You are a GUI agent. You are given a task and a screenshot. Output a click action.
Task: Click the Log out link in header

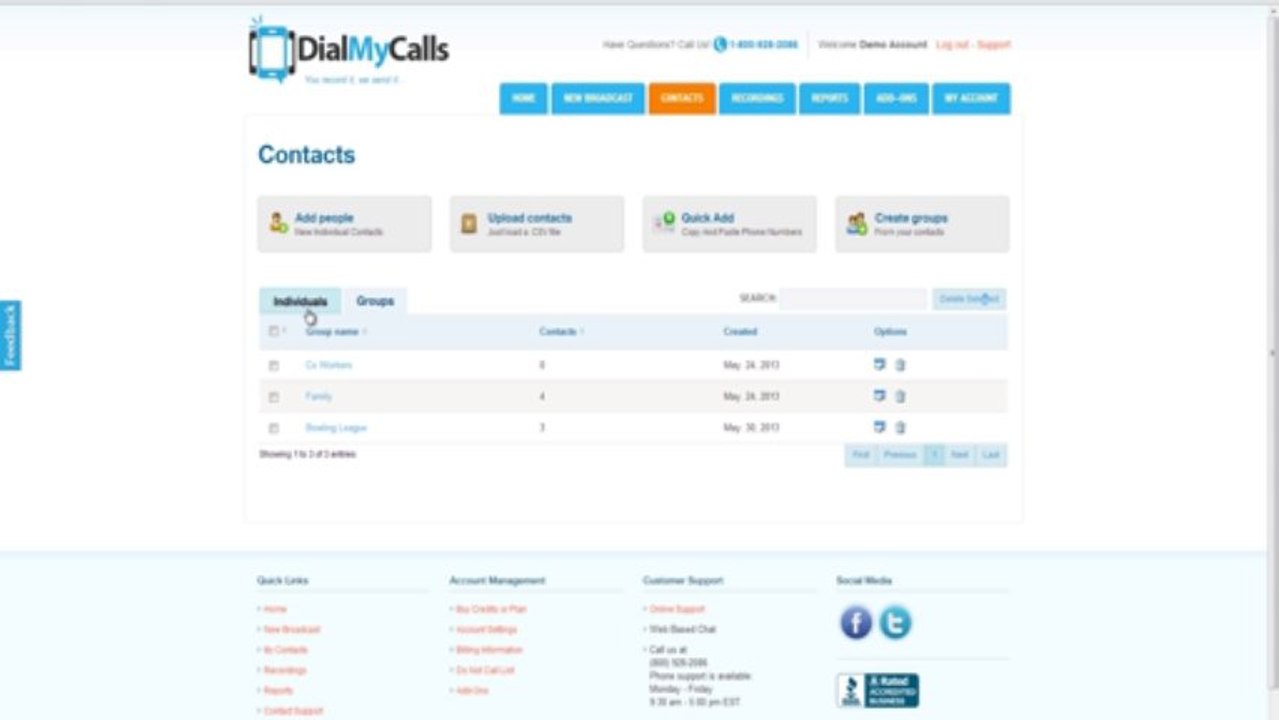[x=952, y=45]
